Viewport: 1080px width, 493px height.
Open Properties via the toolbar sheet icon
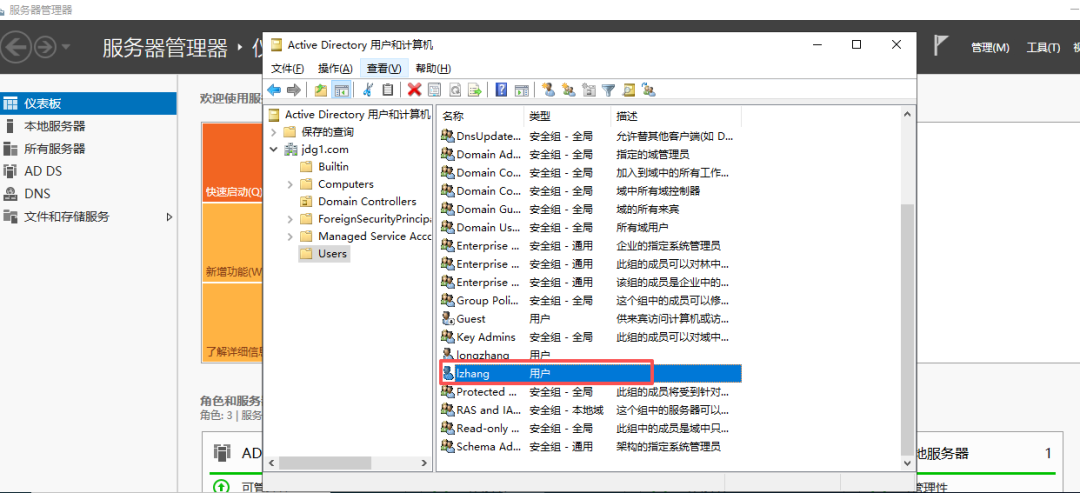coord(434,90)
